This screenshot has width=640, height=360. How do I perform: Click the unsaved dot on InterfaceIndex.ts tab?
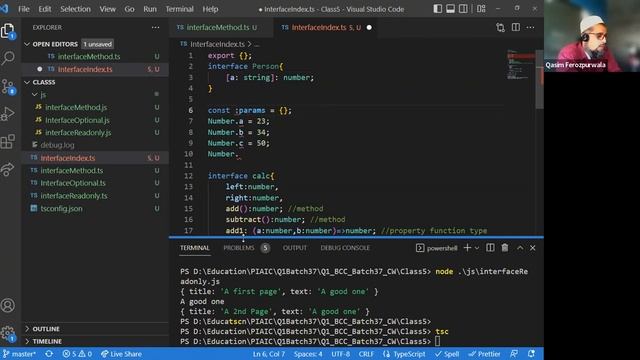369,27
